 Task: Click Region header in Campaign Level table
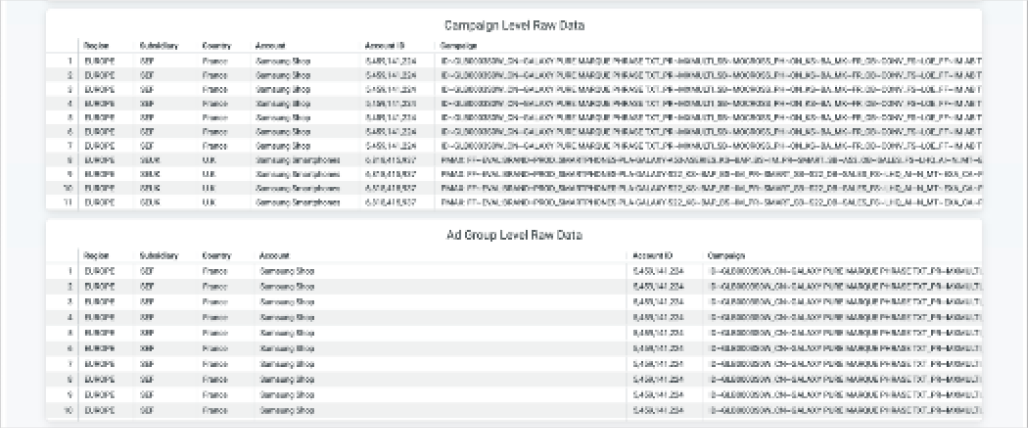pyautogui.click(x=96, y=46)
